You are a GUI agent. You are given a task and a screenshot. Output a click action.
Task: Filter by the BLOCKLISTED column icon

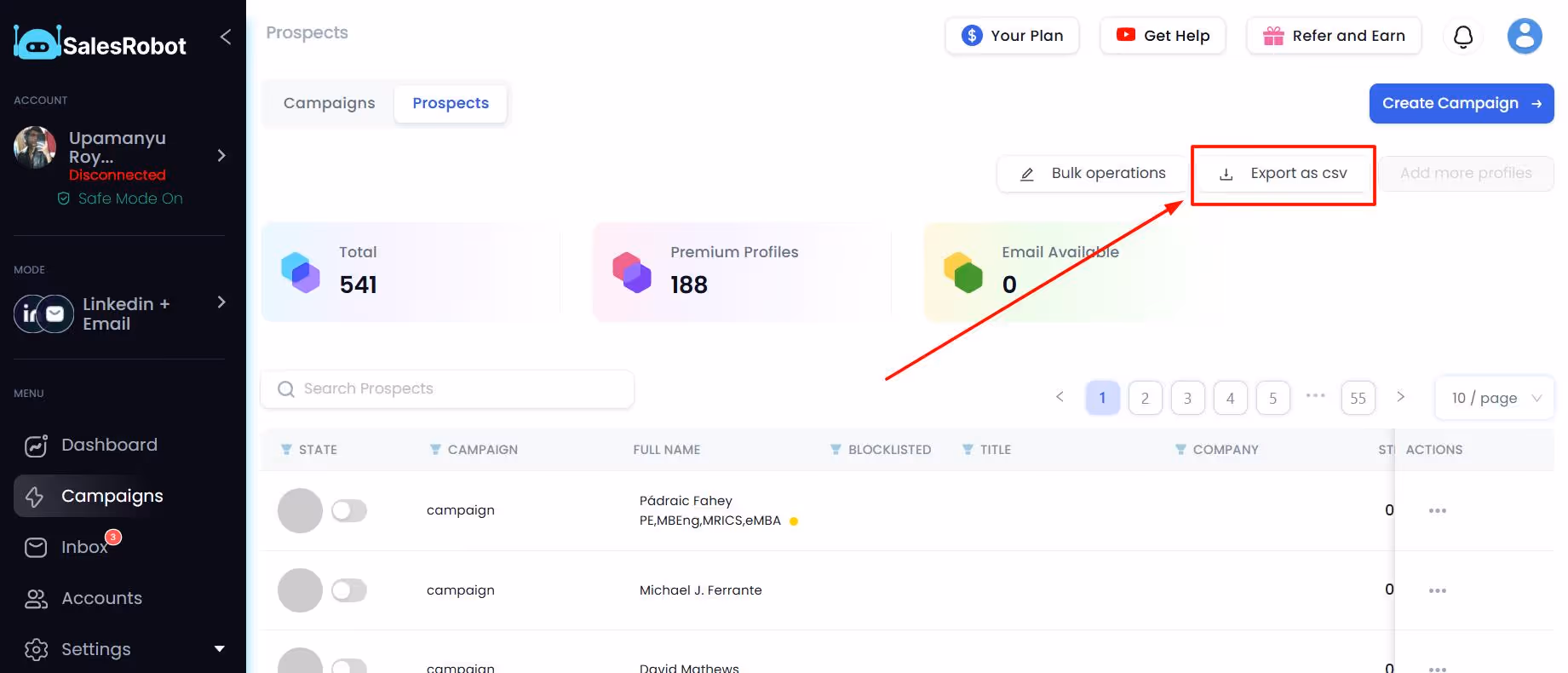point(836,450)
